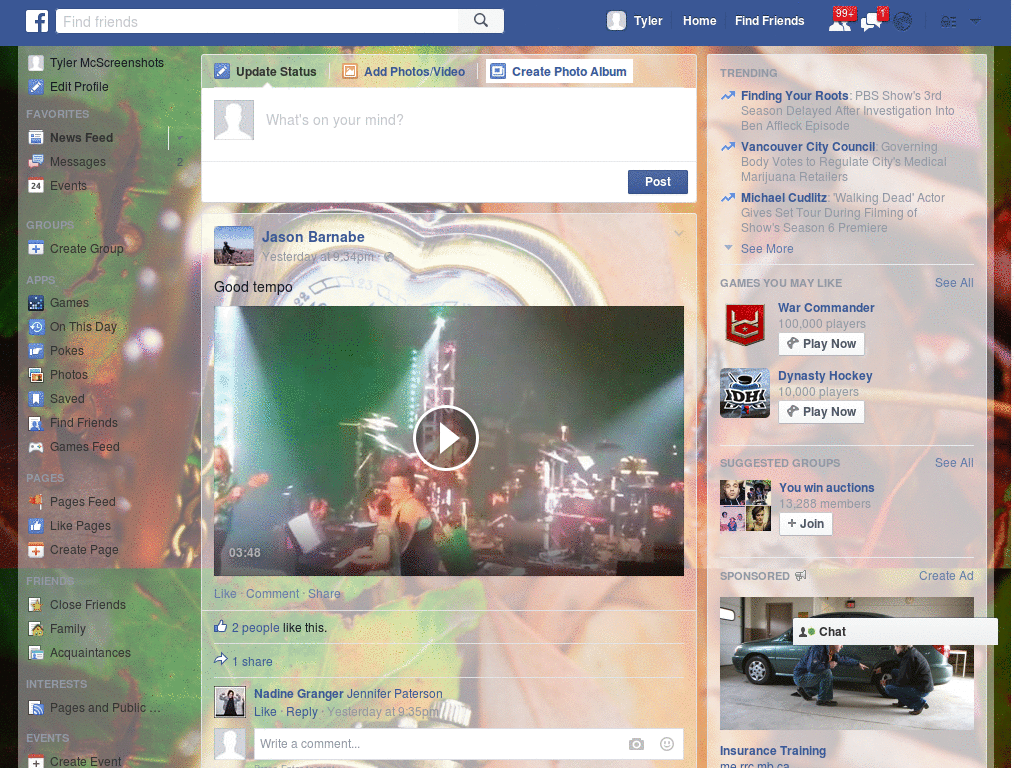The height and width of the screenshot is (768, 1024).
Task: Click the Photos sidebar icon
Action: (36, 374)
